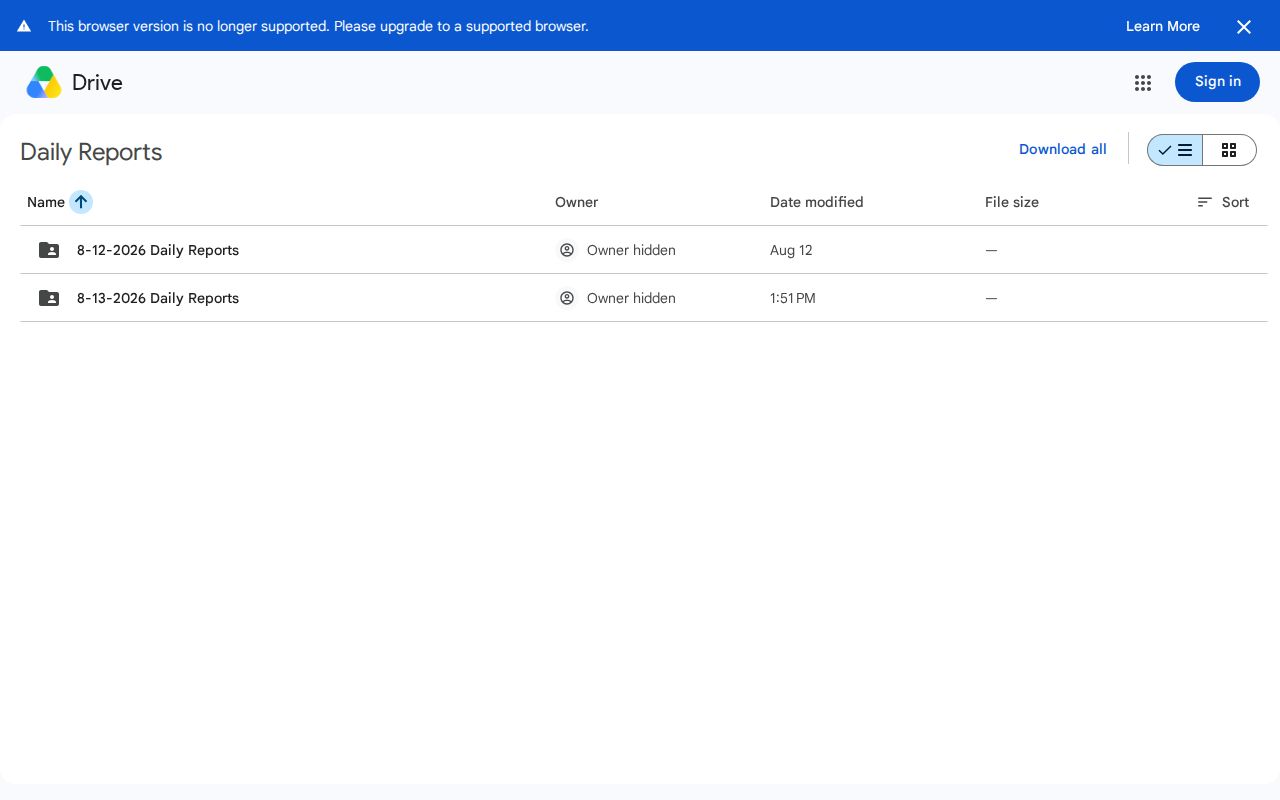Open the Sort options menu

tap(1223, 202)
